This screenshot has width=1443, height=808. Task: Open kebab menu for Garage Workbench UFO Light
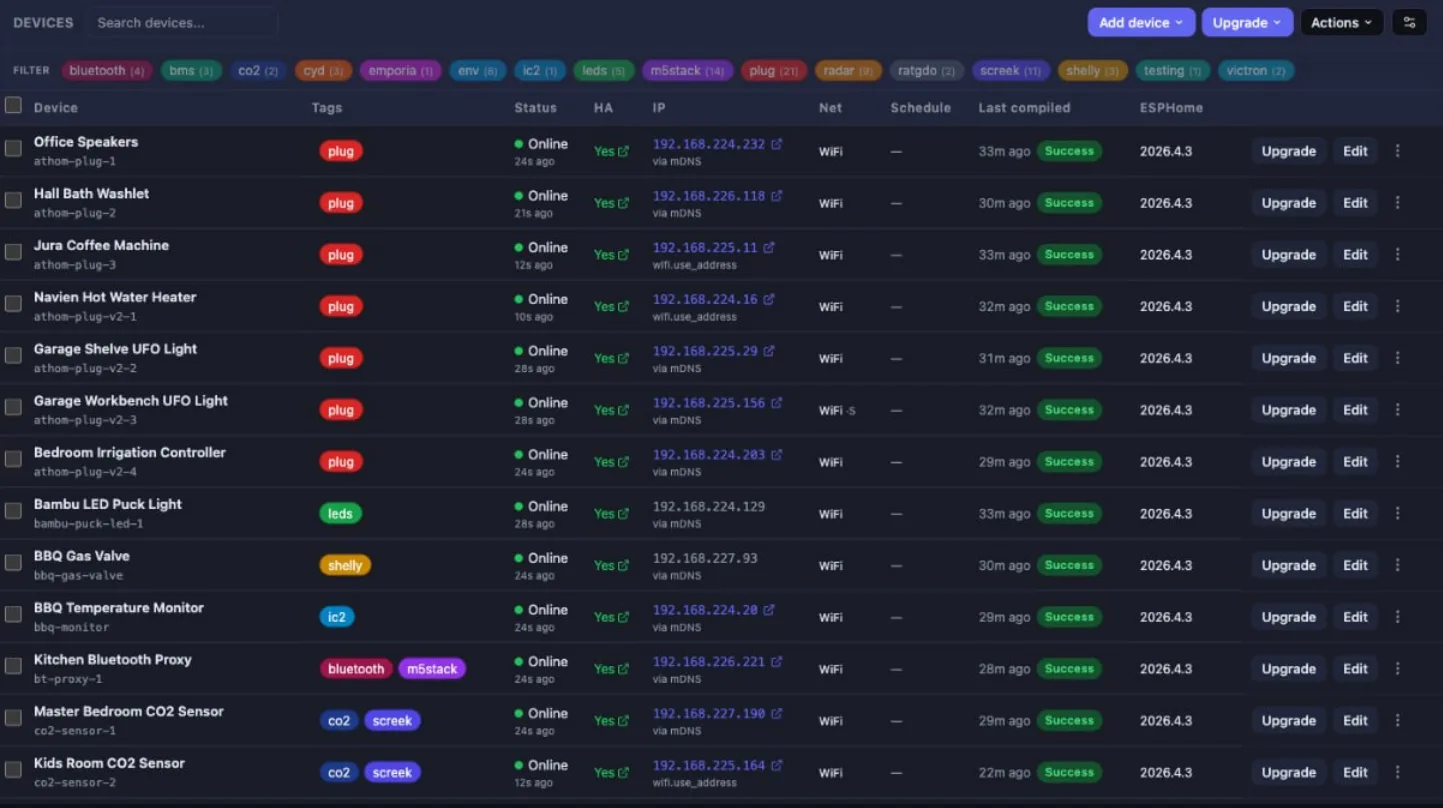[1398, 410]
